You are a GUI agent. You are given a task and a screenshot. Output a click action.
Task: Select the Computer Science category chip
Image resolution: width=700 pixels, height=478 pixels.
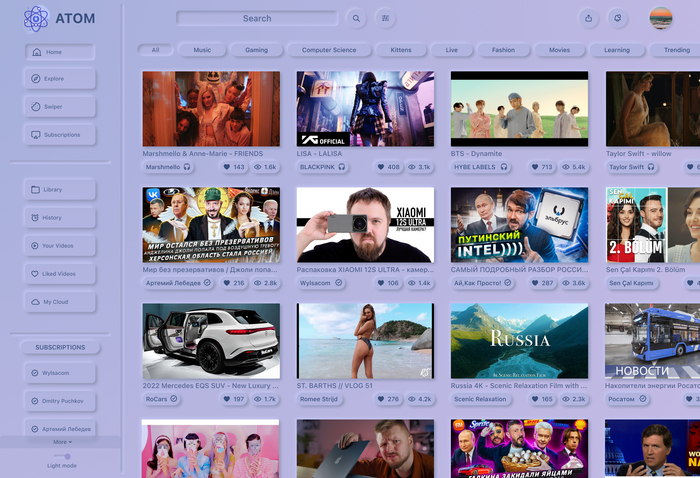coord(329,50)
